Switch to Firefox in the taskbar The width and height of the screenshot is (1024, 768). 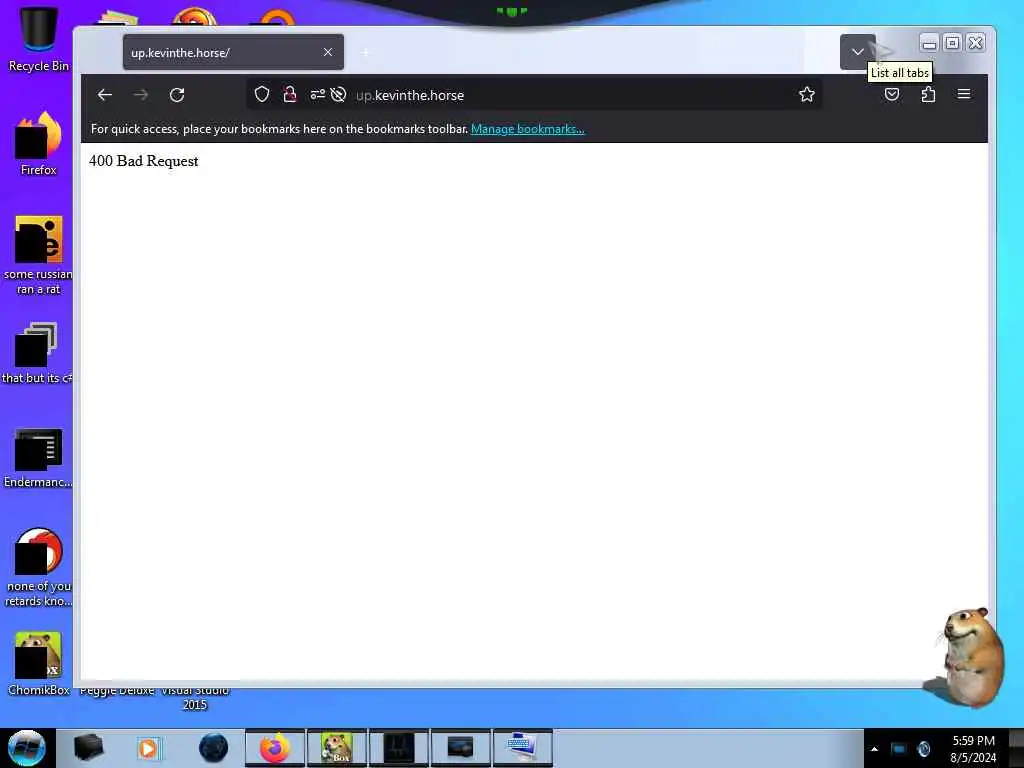click(x=275, y=748)
